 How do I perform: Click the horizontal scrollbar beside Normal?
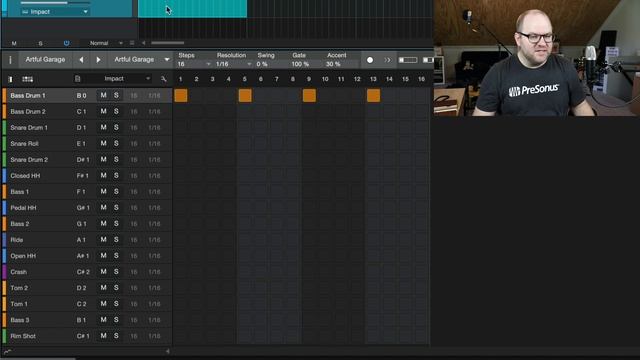167,43
